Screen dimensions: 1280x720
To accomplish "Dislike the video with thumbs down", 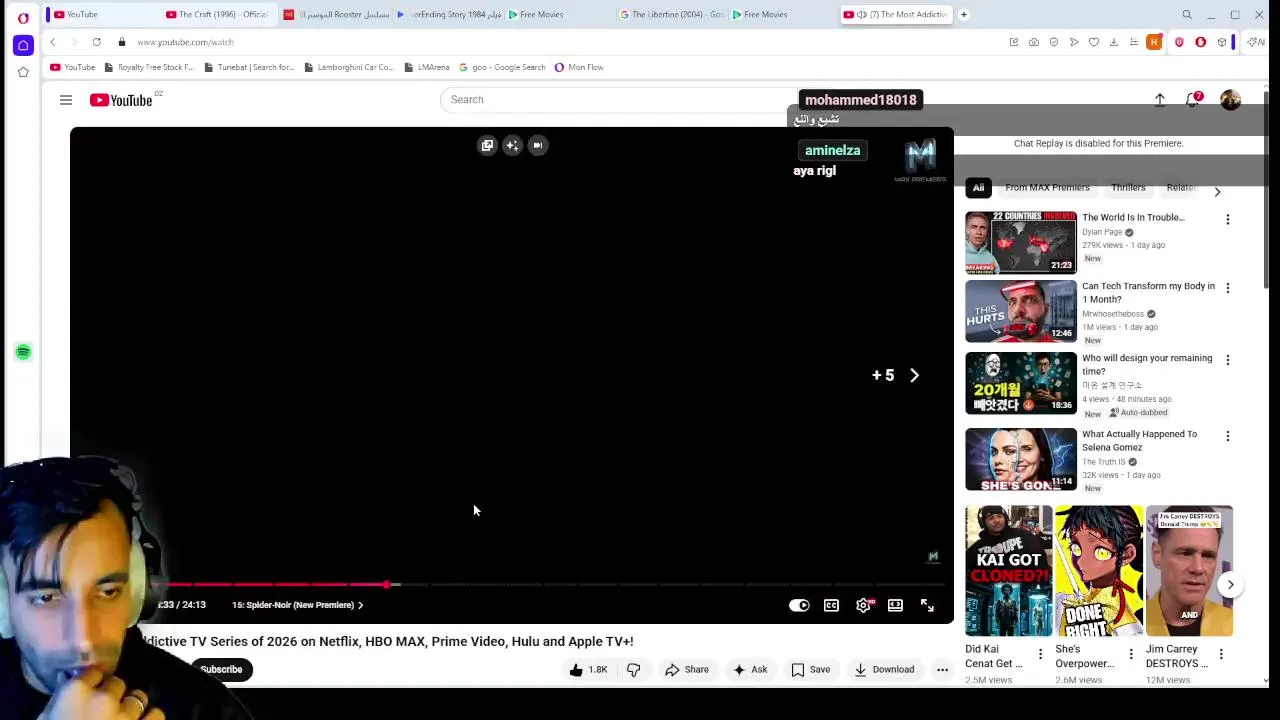I will (633, 670).
